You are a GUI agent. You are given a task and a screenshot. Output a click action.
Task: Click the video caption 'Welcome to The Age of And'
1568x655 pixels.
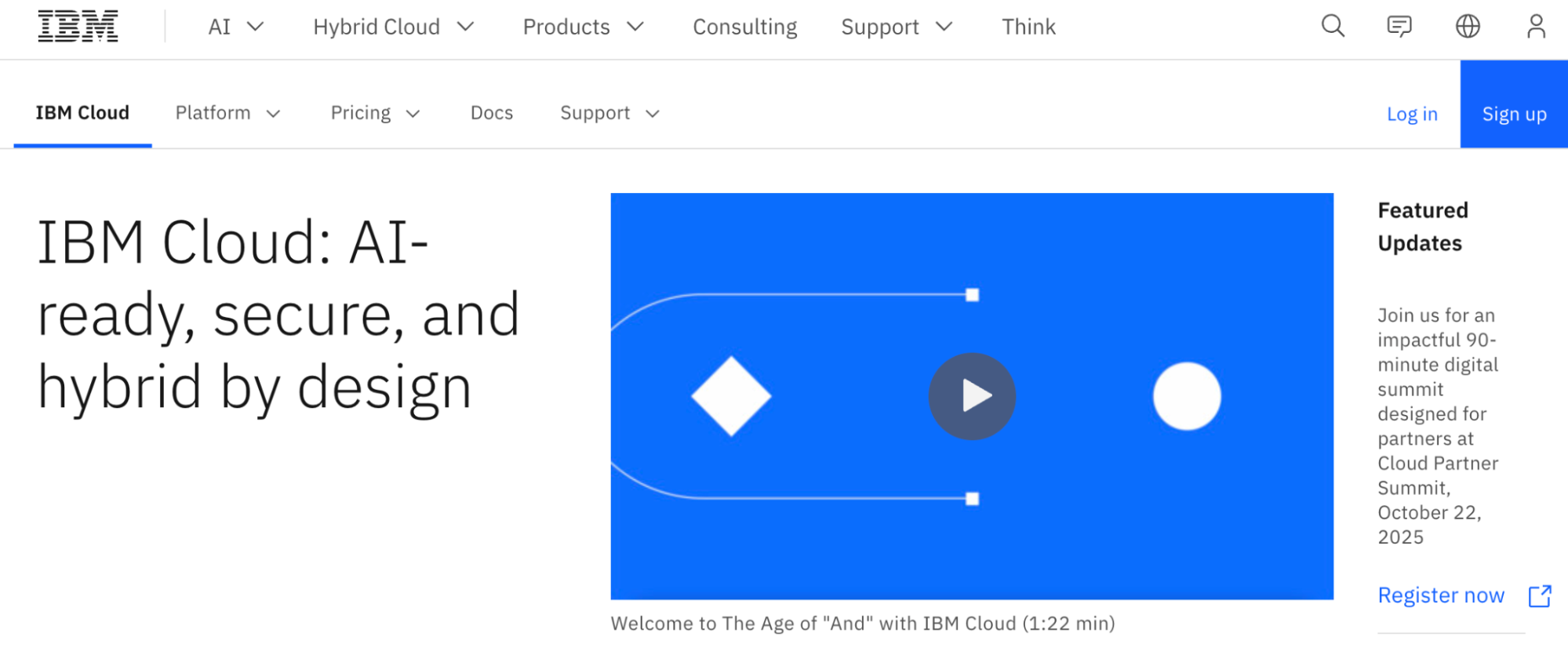click(863, 624)
